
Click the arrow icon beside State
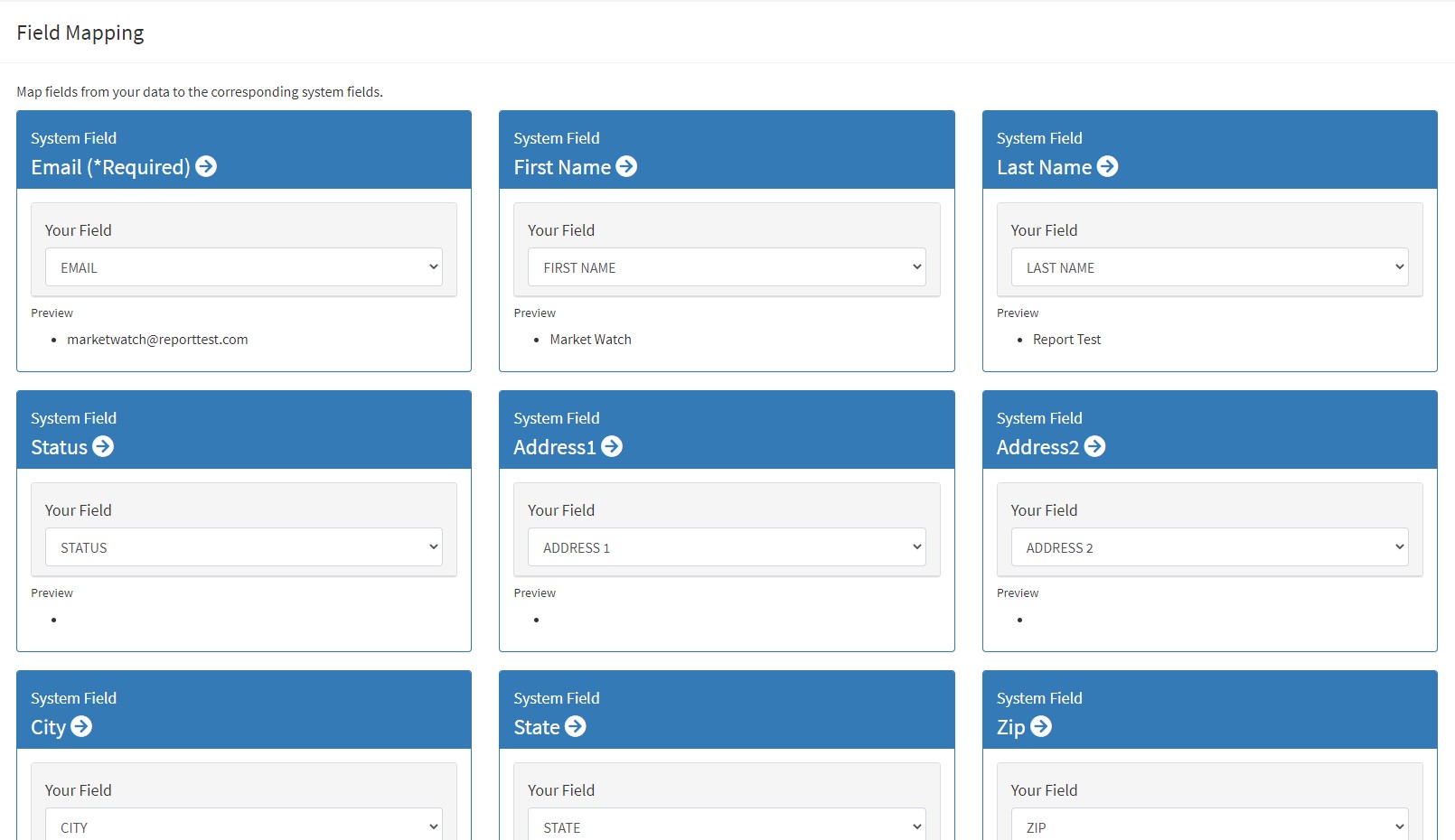[x=575, y=726]
